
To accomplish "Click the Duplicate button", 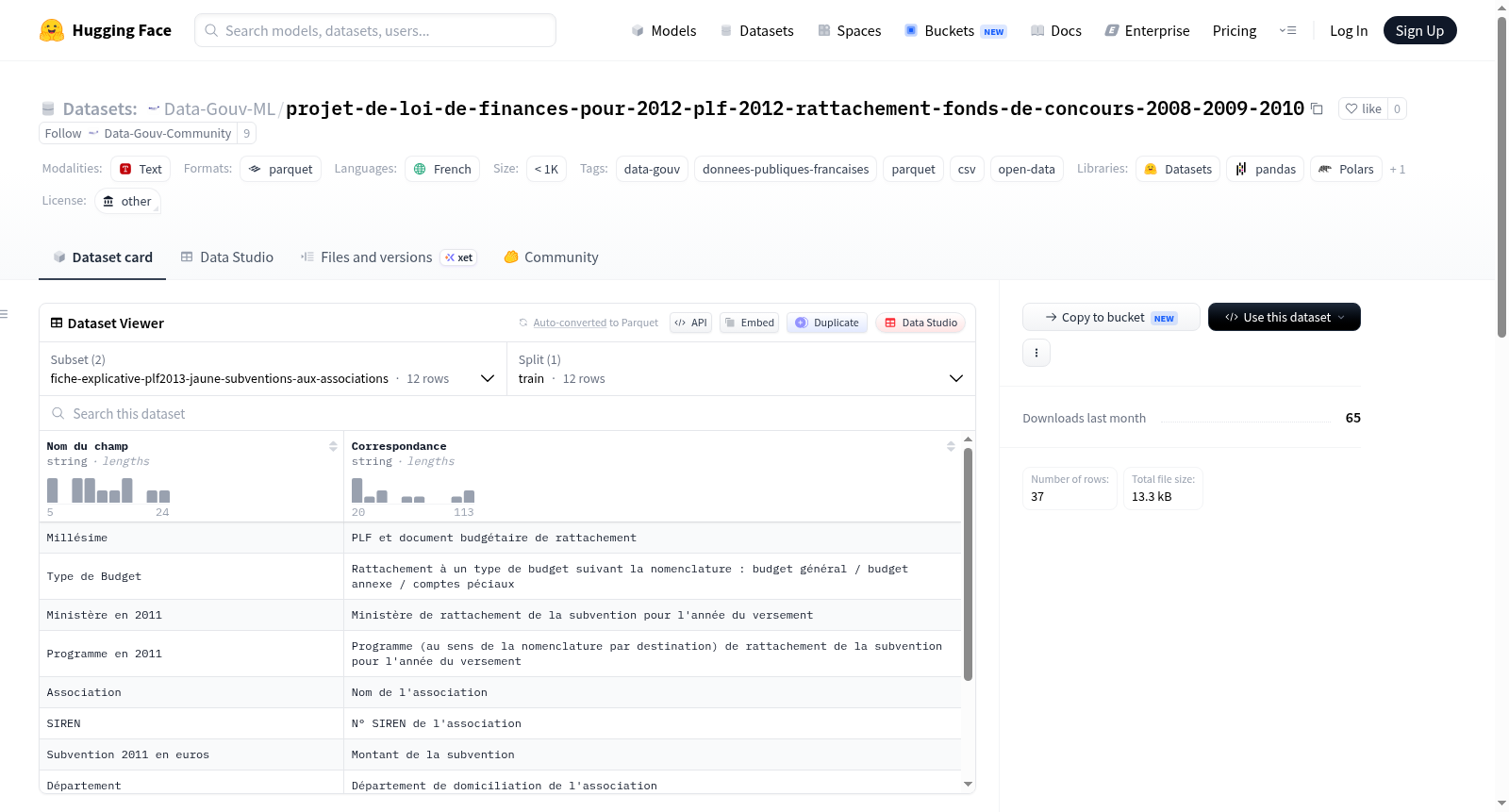I will [x=827, y=323].
